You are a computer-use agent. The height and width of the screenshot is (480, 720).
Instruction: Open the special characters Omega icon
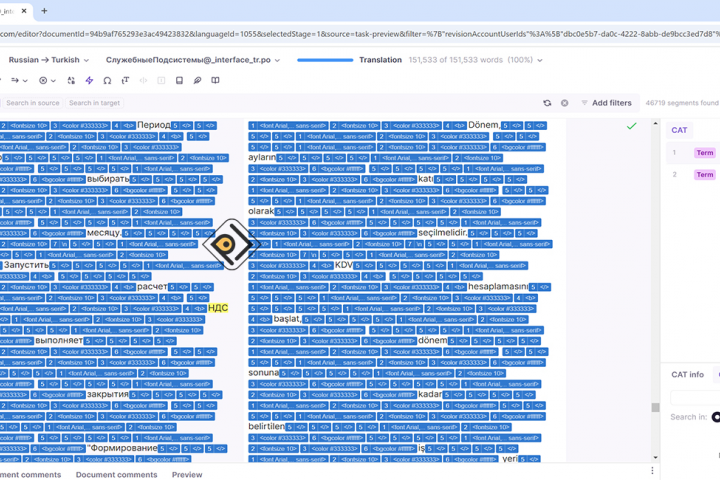click(107, 80)
